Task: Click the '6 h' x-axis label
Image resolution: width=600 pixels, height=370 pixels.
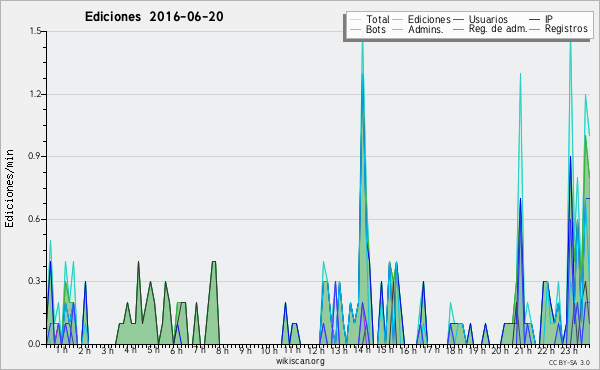Action: coord(176,350)
